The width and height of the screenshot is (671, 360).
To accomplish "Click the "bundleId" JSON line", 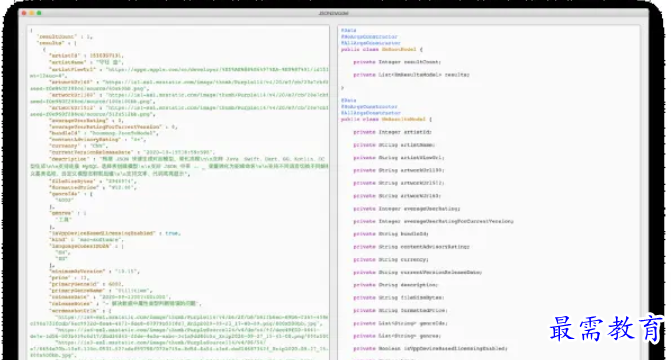I will 104,134.
